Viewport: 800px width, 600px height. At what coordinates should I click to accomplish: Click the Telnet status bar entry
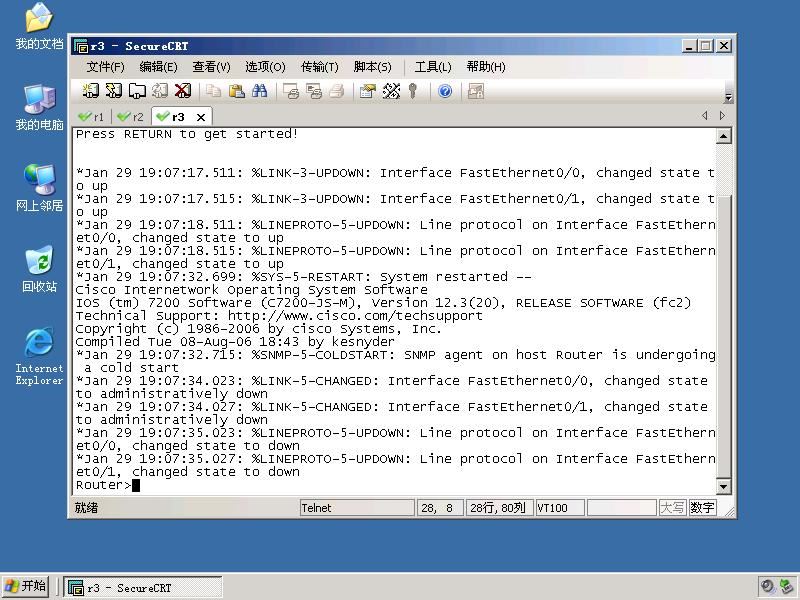(357, 508)
